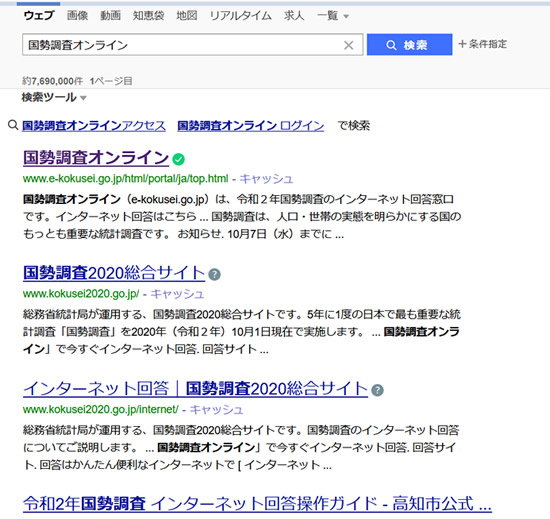Open the 知恵袋 tab
The image size is (550, 519).
click(x=149, y=15)
